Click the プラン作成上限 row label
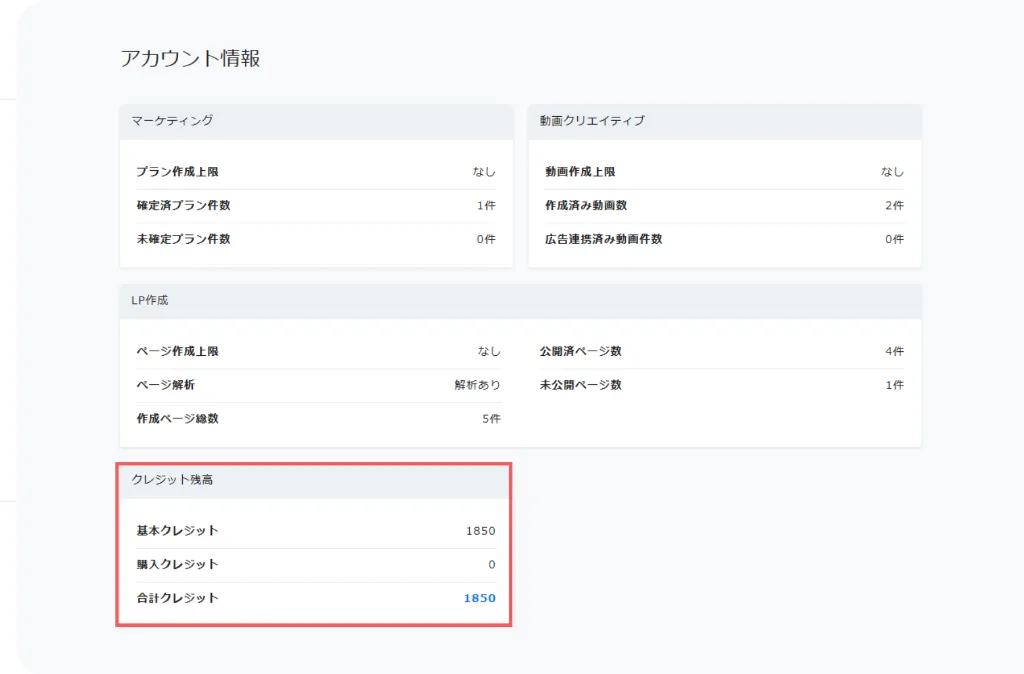This screenshot has width=1024, height=674. pyautogui.click(x=177, y=172)
